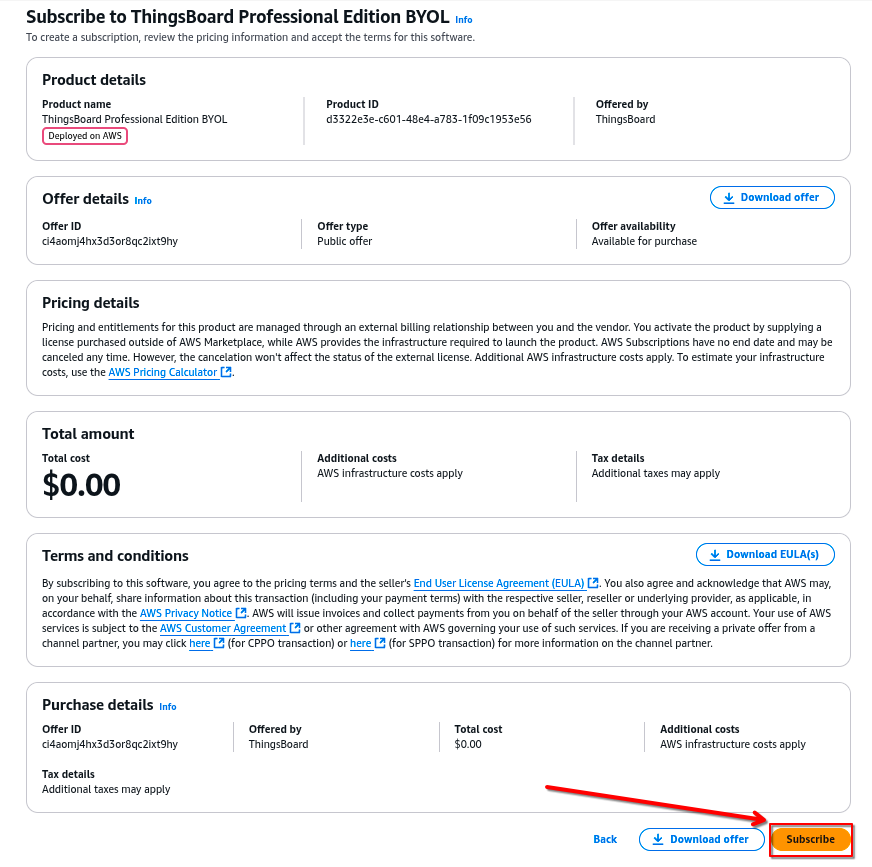Viewport: 872px width, 867px height.
Task: Open the End User License Agreement link
Action: pyautogui.click(x=499, y=583)
